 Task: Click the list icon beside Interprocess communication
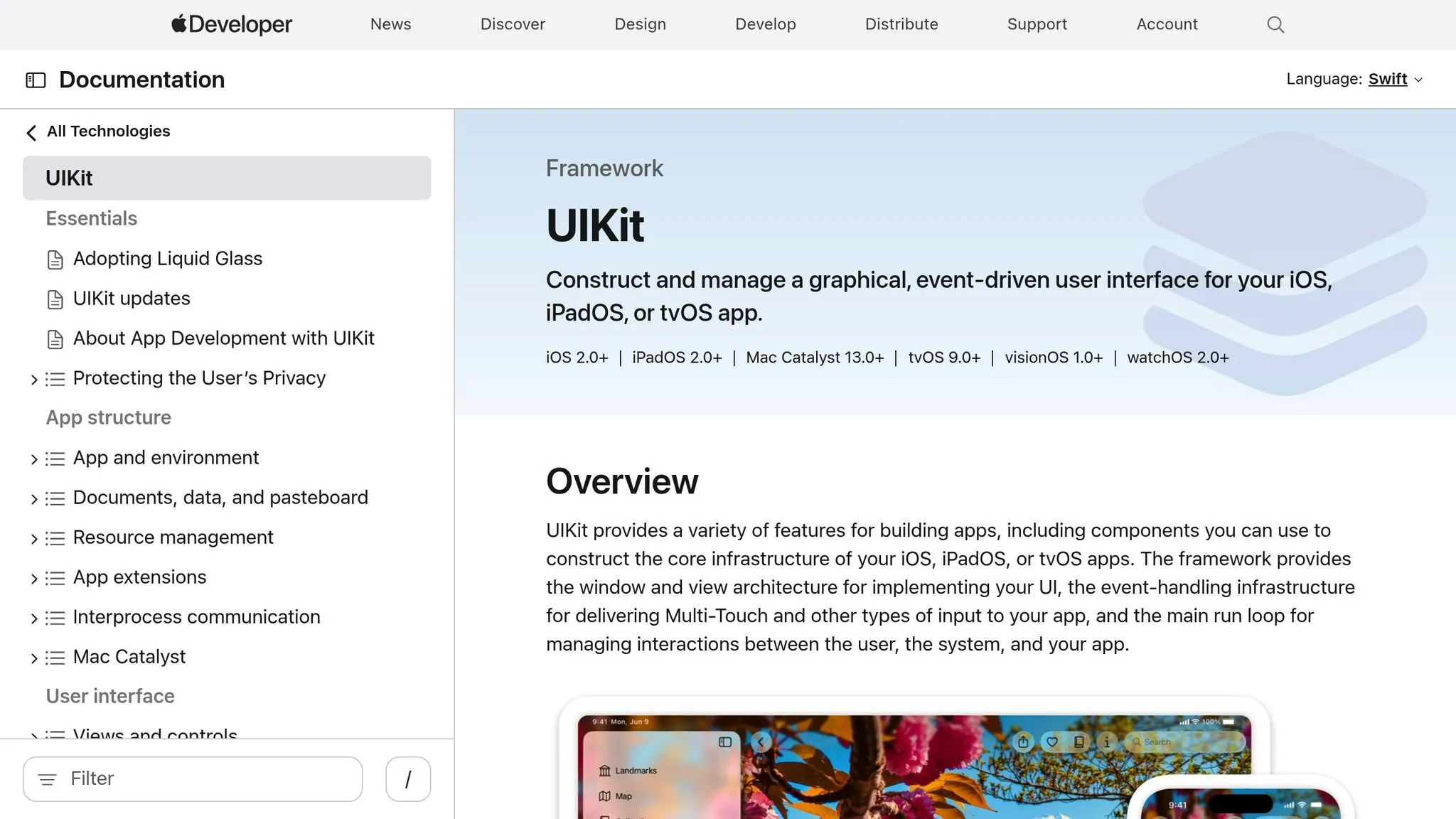(55, 618)
